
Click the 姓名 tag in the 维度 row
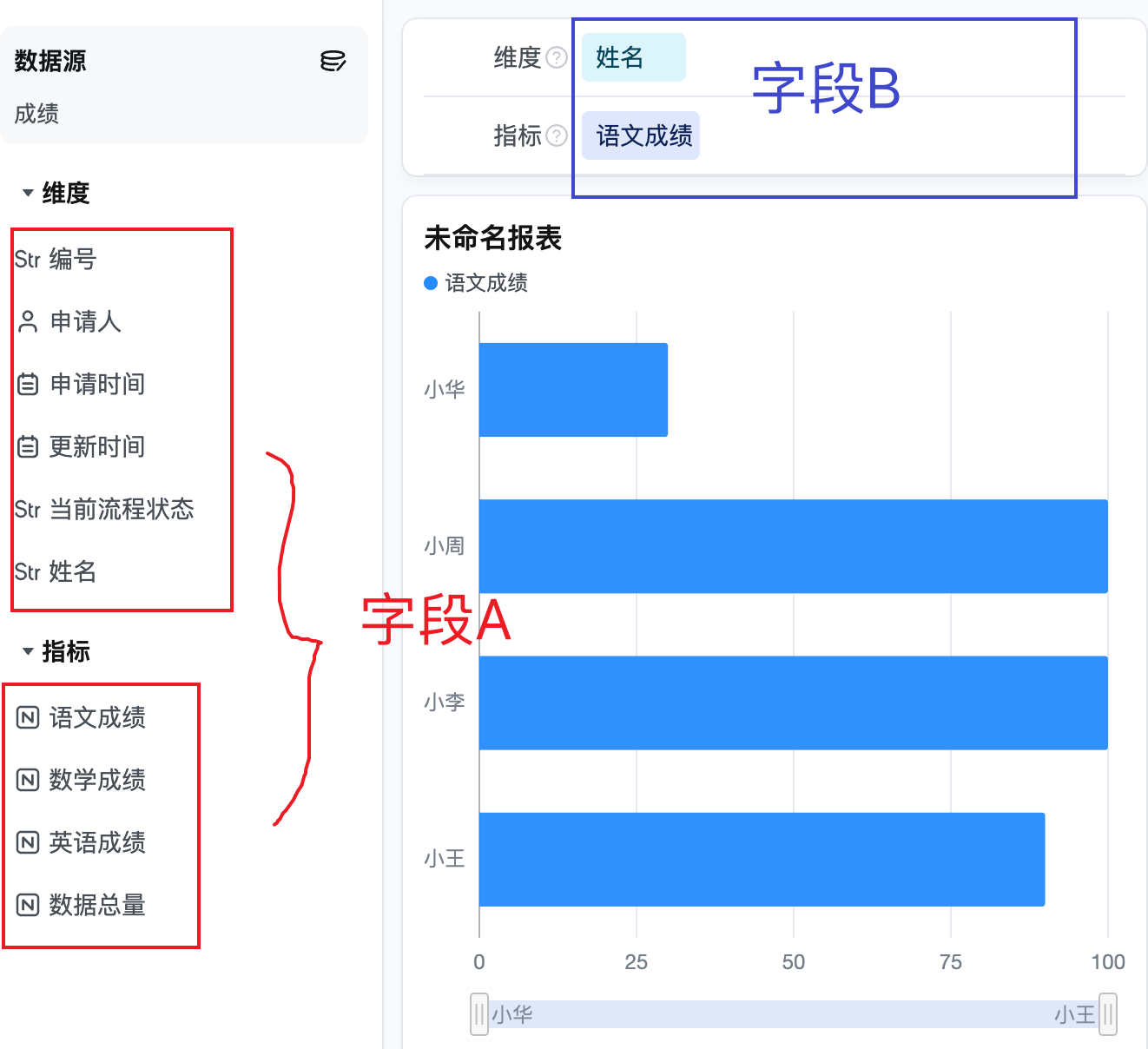point(634,57)
